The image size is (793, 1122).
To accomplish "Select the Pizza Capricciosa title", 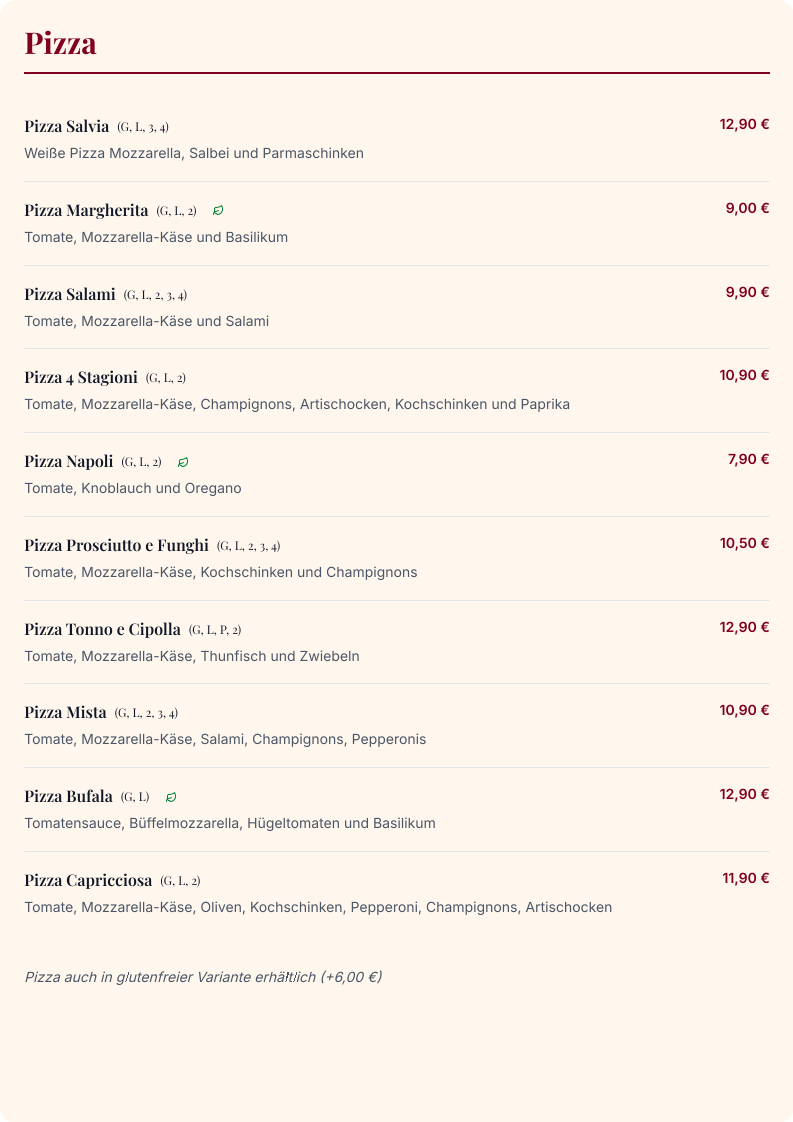I will pos(88,880).
